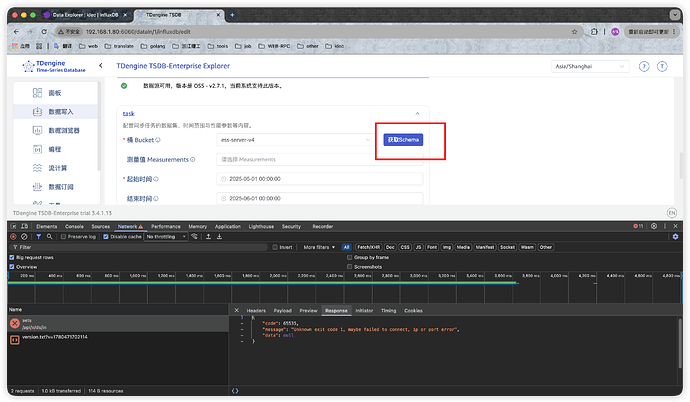The image size is (690, 402).
Task: Expand the More filters menu
Action: tap(319, 247)
